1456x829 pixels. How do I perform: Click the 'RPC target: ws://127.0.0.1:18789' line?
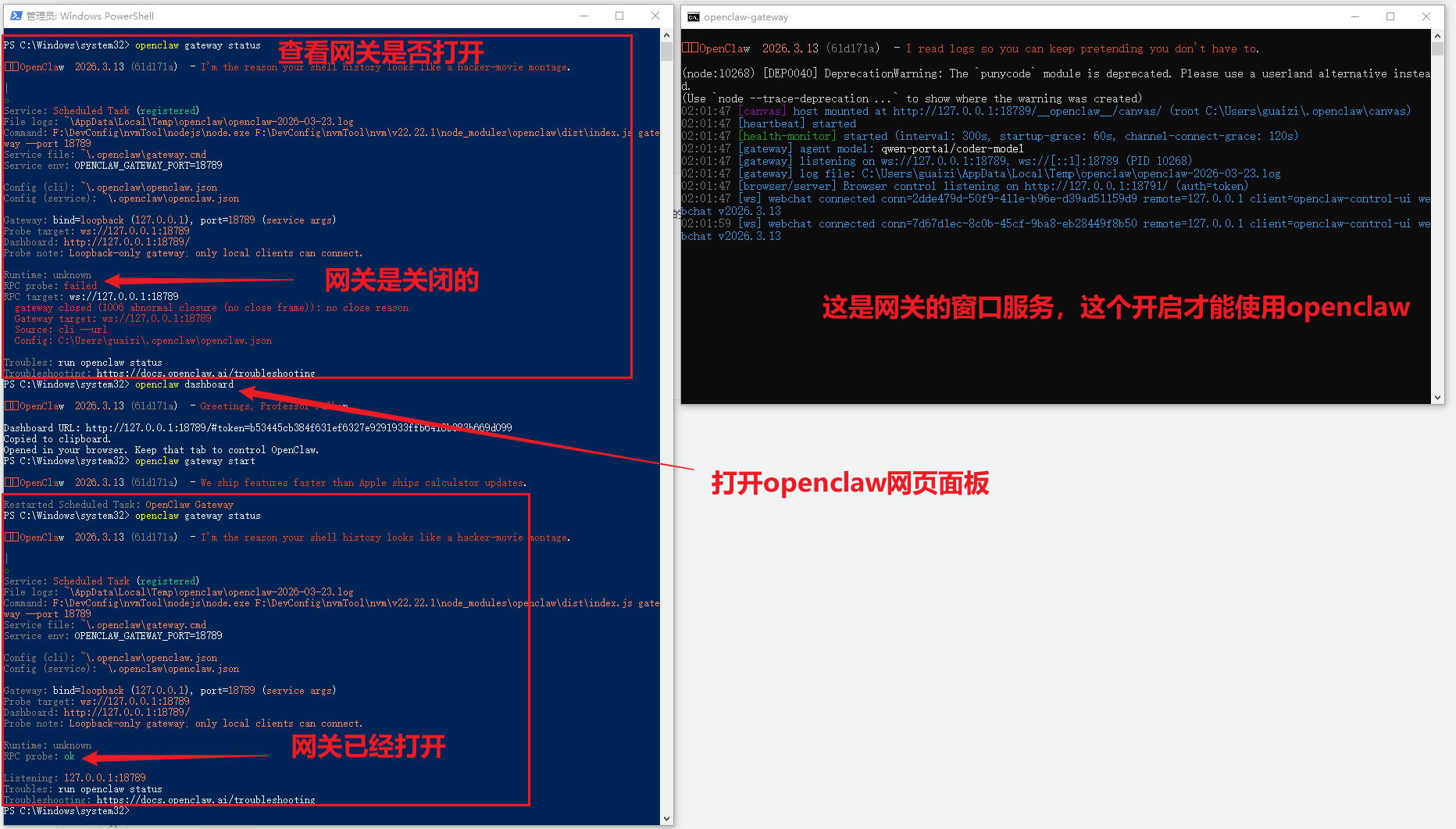click(91, 297)
